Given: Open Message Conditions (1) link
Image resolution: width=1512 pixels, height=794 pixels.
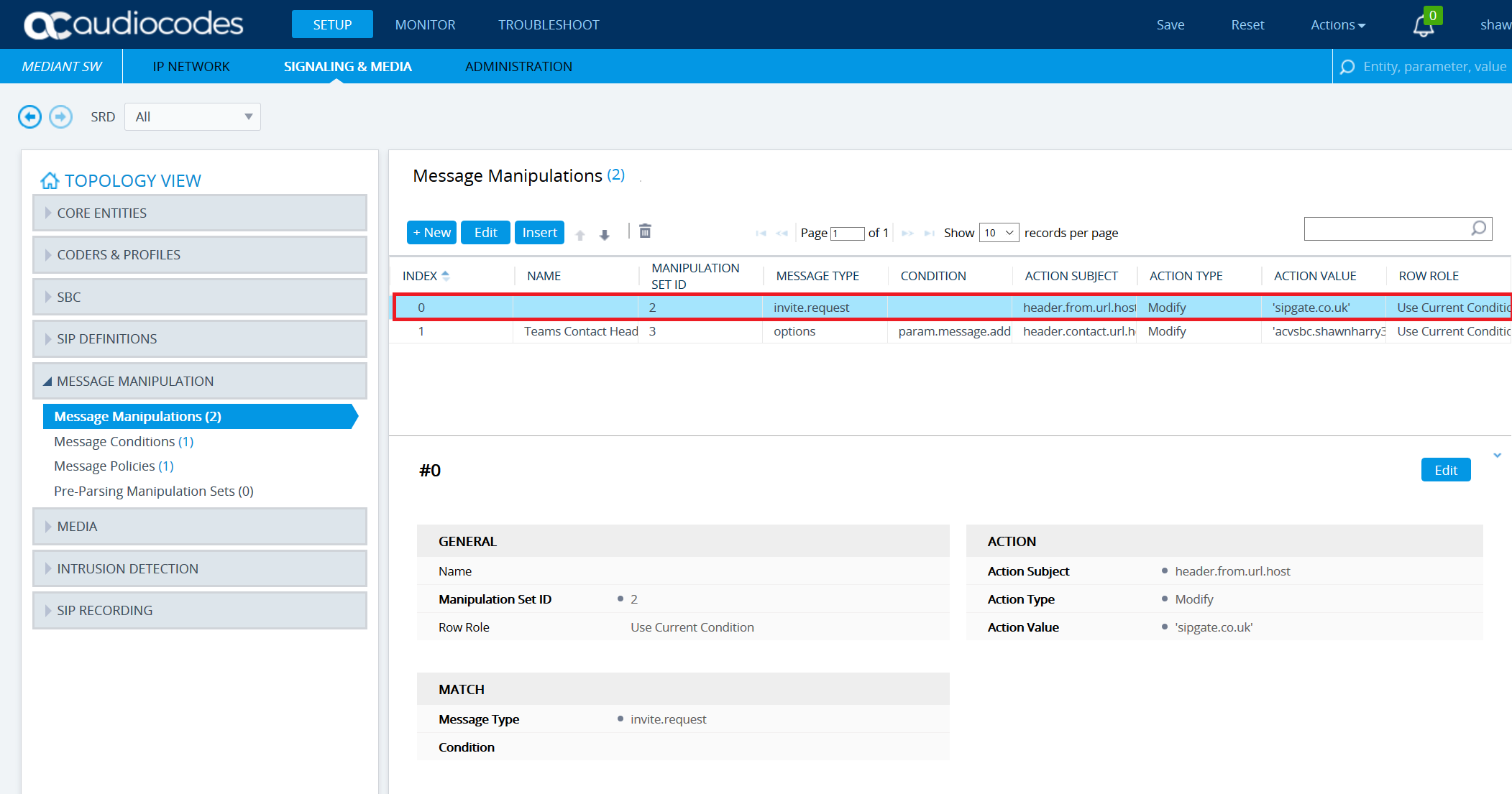Looking at the screenshot, I should [x=123, y=441].
